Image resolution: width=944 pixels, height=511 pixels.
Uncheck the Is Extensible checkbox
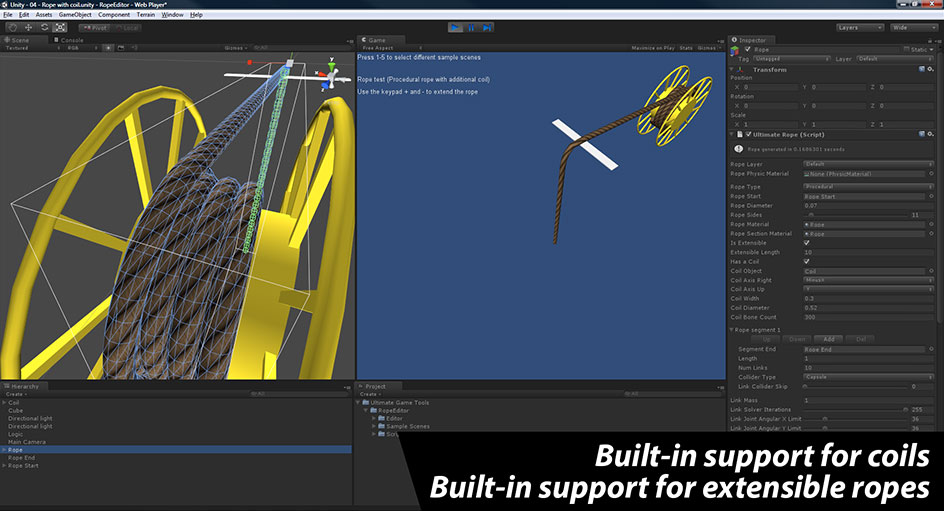[x=807, y=243]
